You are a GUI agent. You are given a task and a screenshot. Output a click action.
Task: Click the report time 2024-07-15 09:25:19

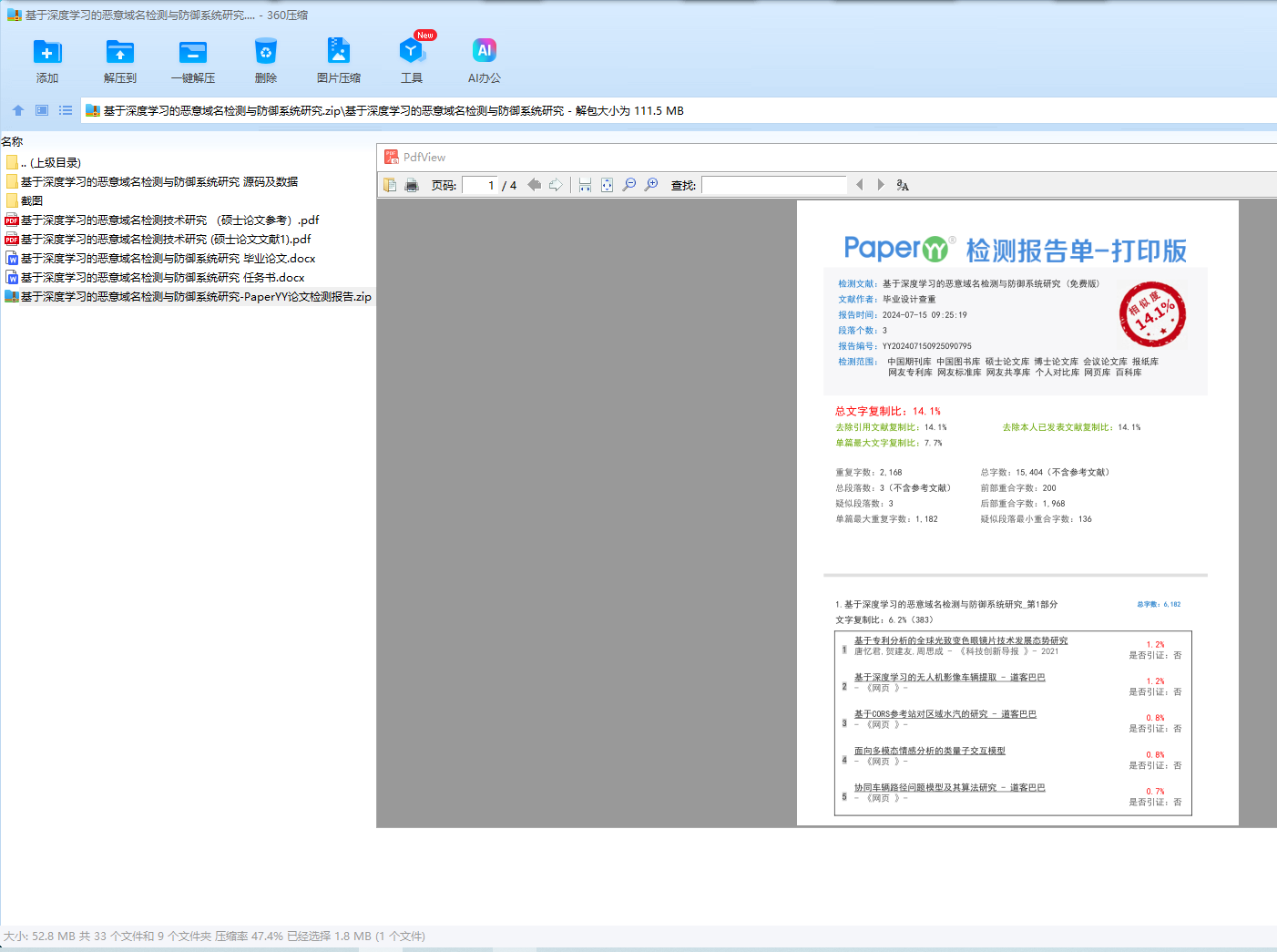(x=925, y=315)
